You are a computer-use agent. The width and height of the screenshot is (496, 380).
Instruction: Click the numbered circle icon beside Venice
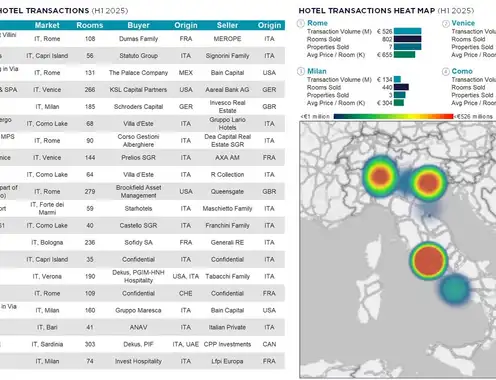[x=446, y=24]
